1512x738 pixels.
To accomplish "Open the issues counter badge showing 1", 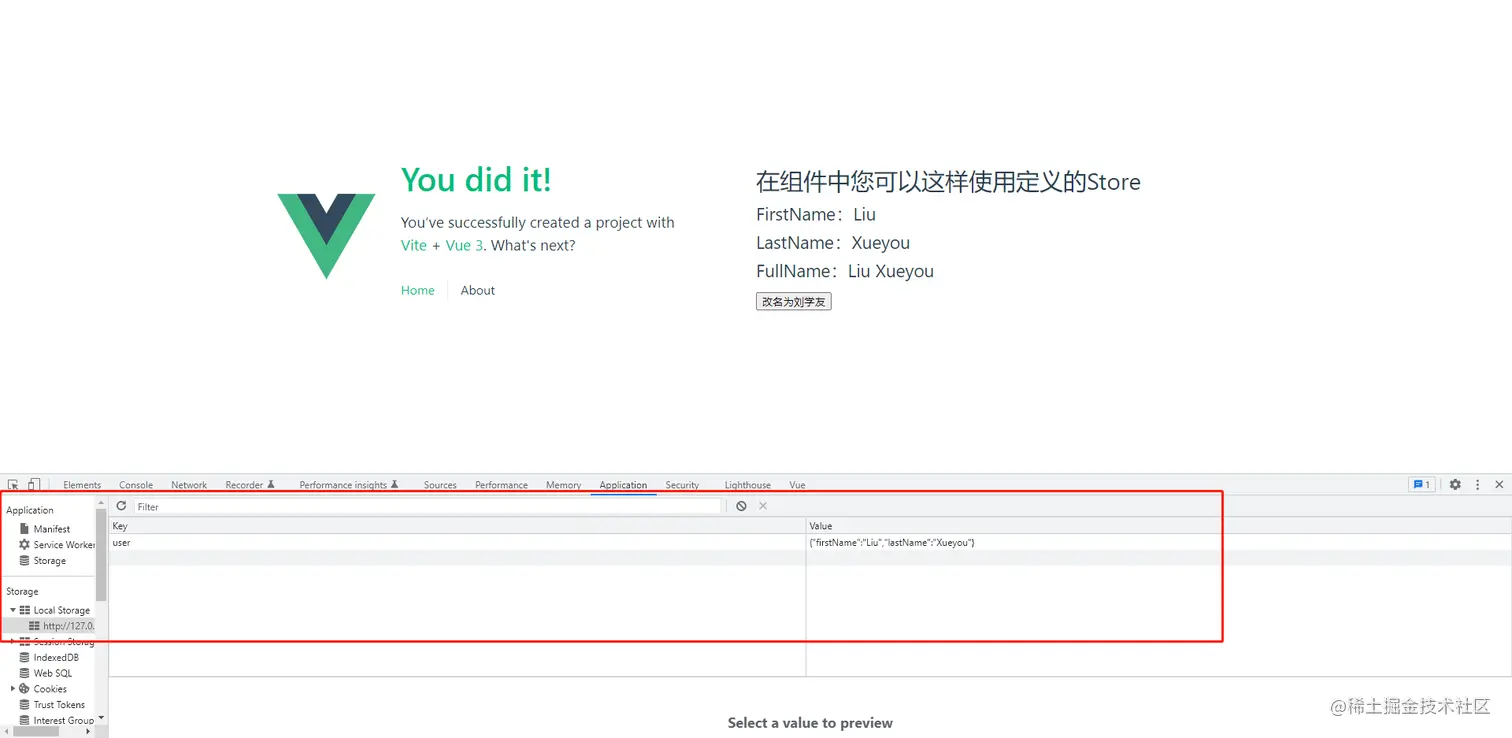I will coord(1420,485).
